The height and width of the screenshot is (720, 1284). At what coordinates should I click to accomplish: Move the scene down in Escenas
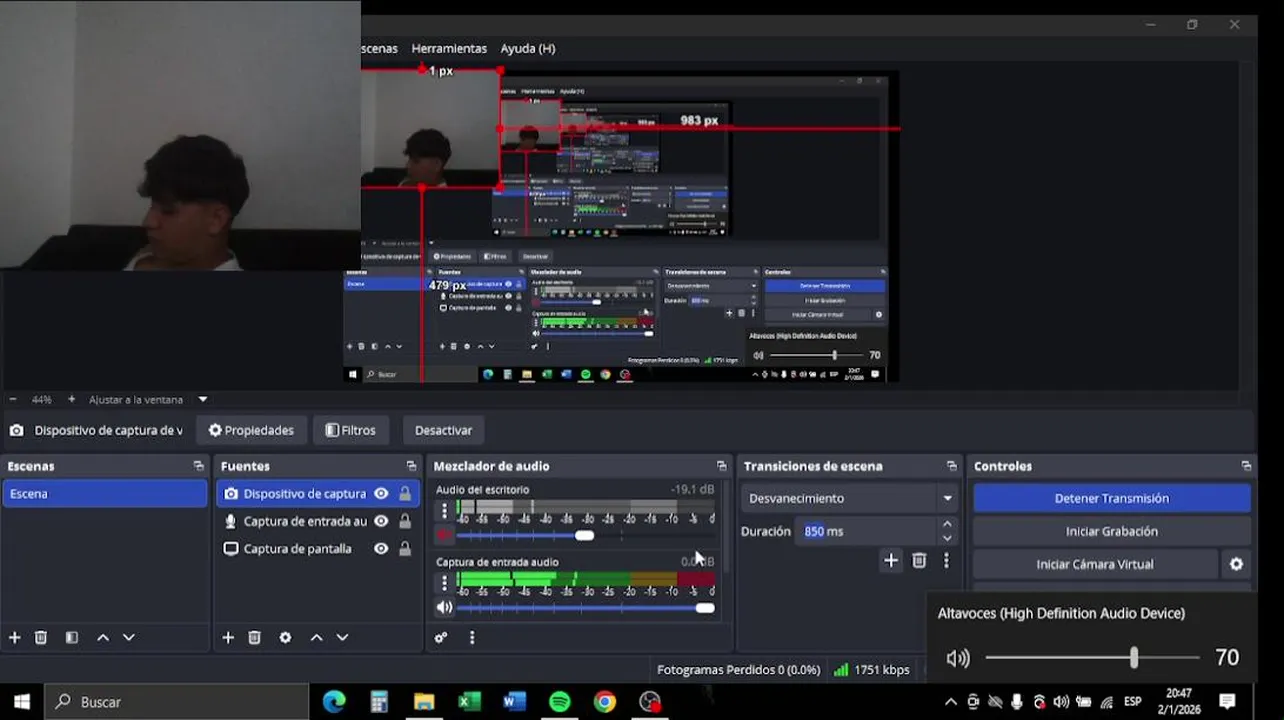pyautogui.click(x=128, y=638)
